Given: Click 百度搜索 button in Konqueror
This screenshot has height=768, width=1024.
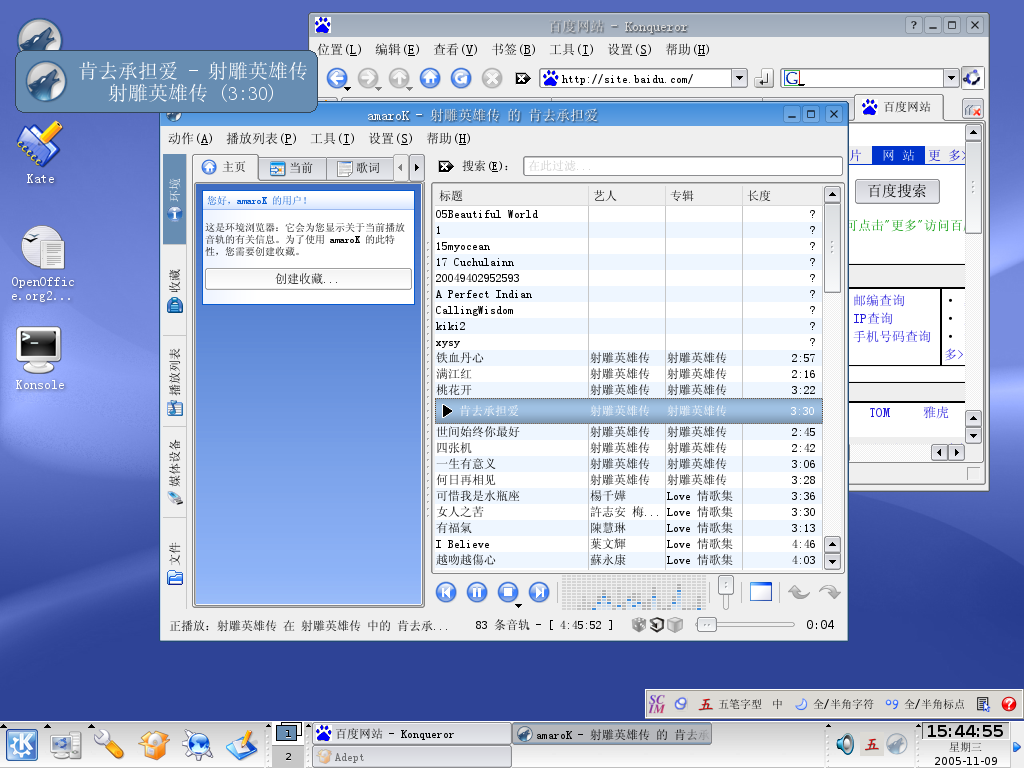Looking at the screenshot, I should (x=897, y=191).
